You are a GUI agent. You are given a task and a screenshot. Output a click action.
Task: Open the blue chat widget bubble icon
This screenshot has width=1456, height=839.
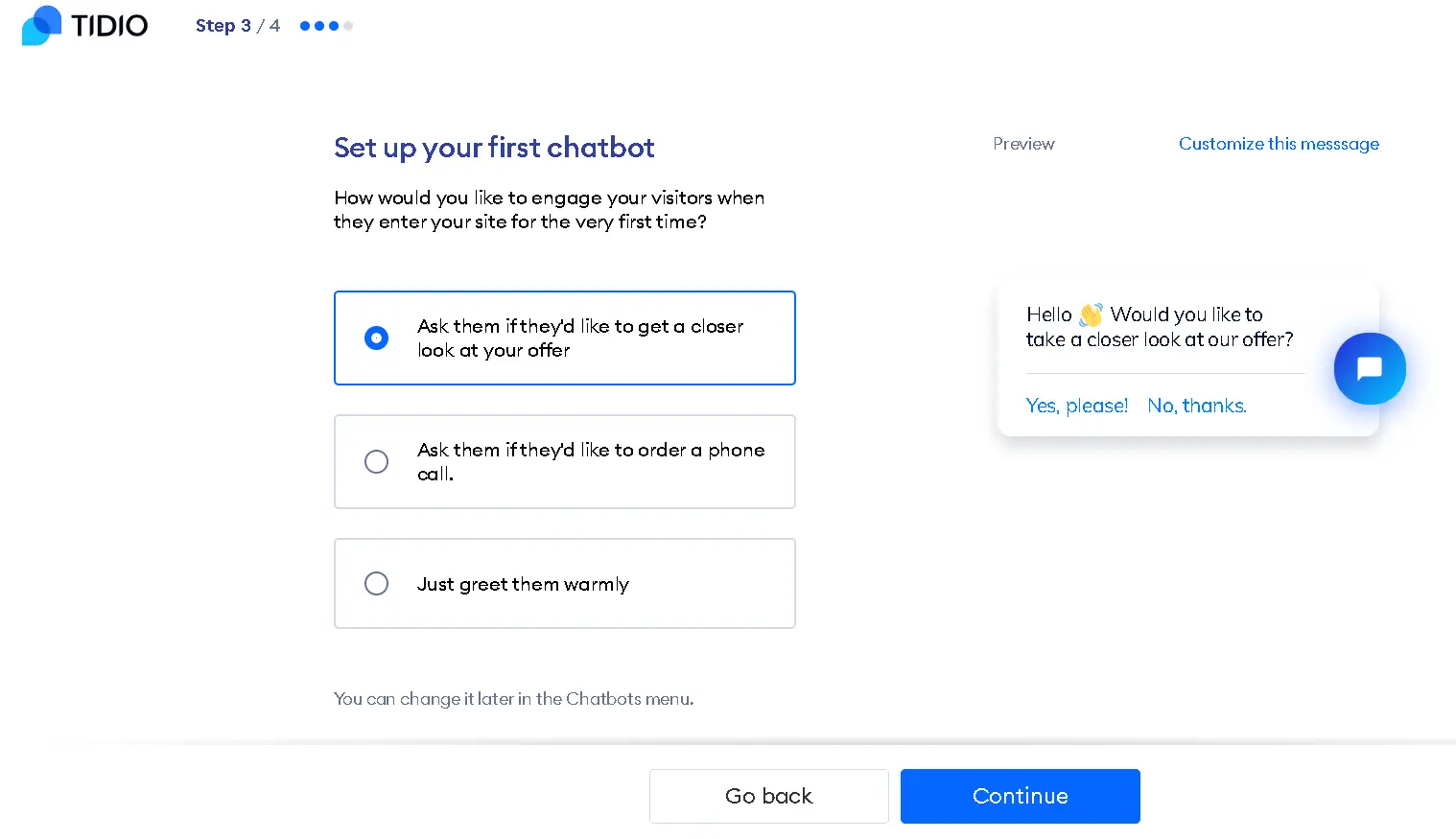pyautogui.click(x=1370, y=368)
